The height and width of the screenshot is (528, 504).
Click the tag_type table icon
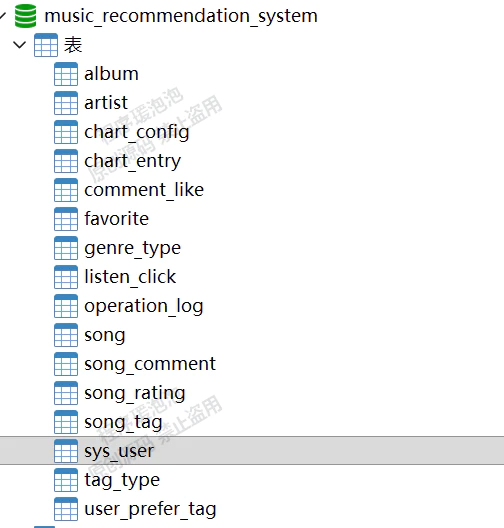pos(66,480)
